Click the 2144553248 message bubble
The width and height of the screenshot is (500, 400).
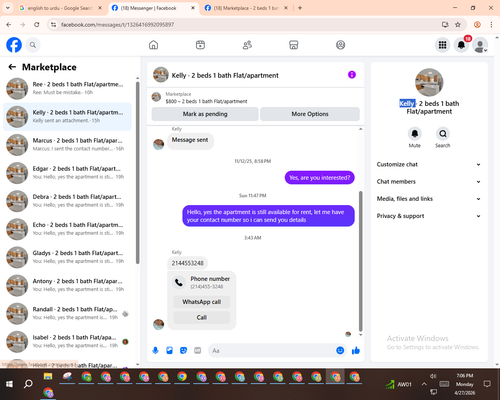(187, 263)
